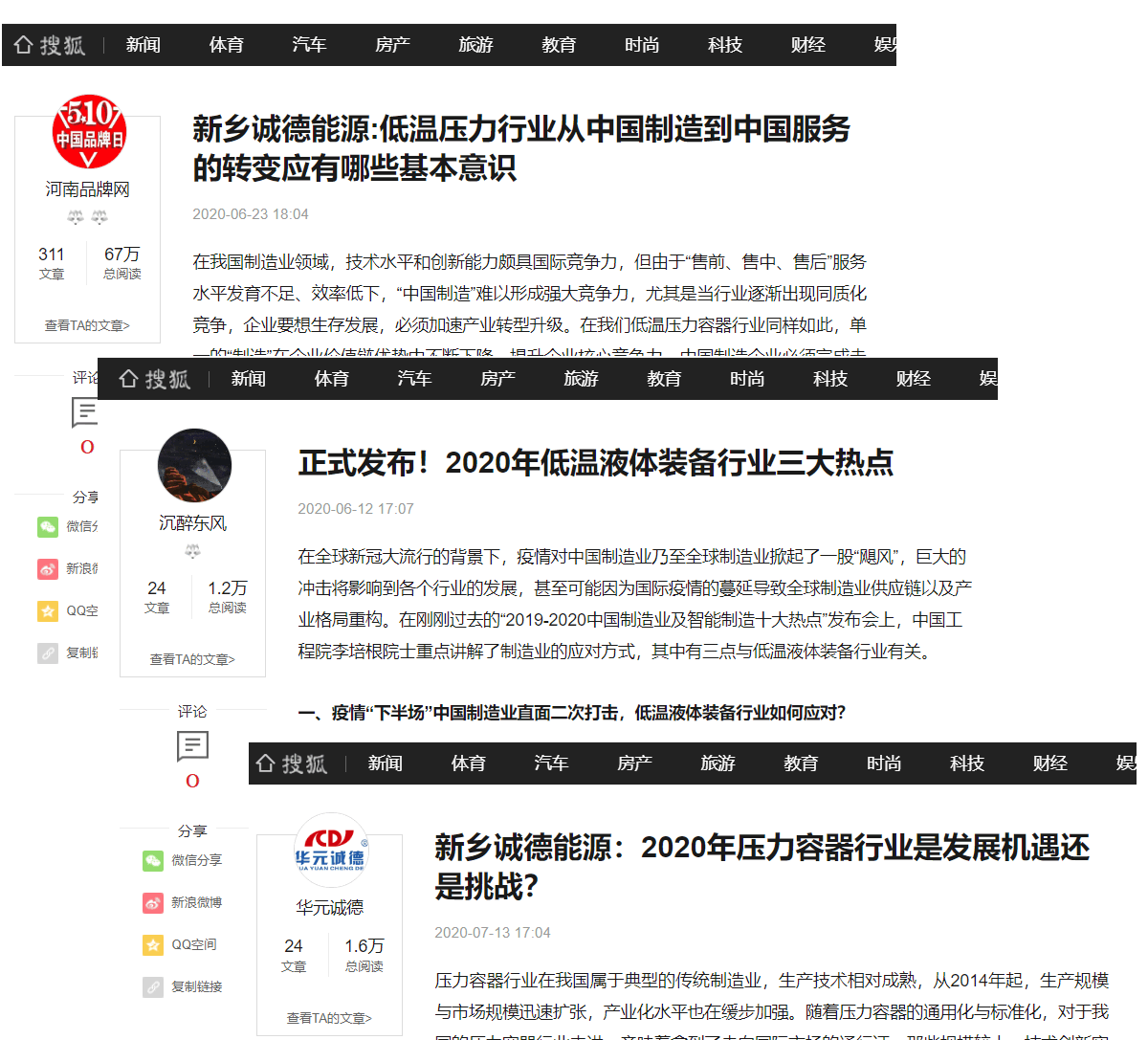Click 新浪微博 label in 沉醉东风 page
The height and width of the screenshot is (1040, 1148).
tap(197, 902)
